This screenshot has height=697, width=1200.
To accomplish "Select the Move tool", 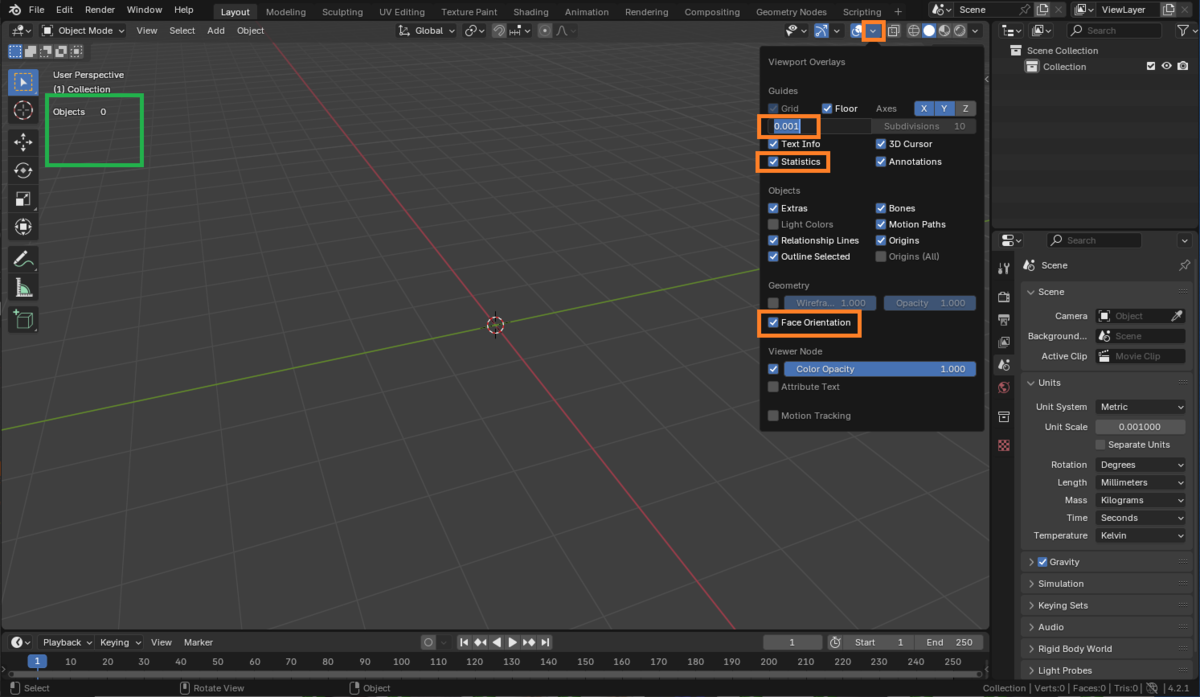I will pos(23,143).
